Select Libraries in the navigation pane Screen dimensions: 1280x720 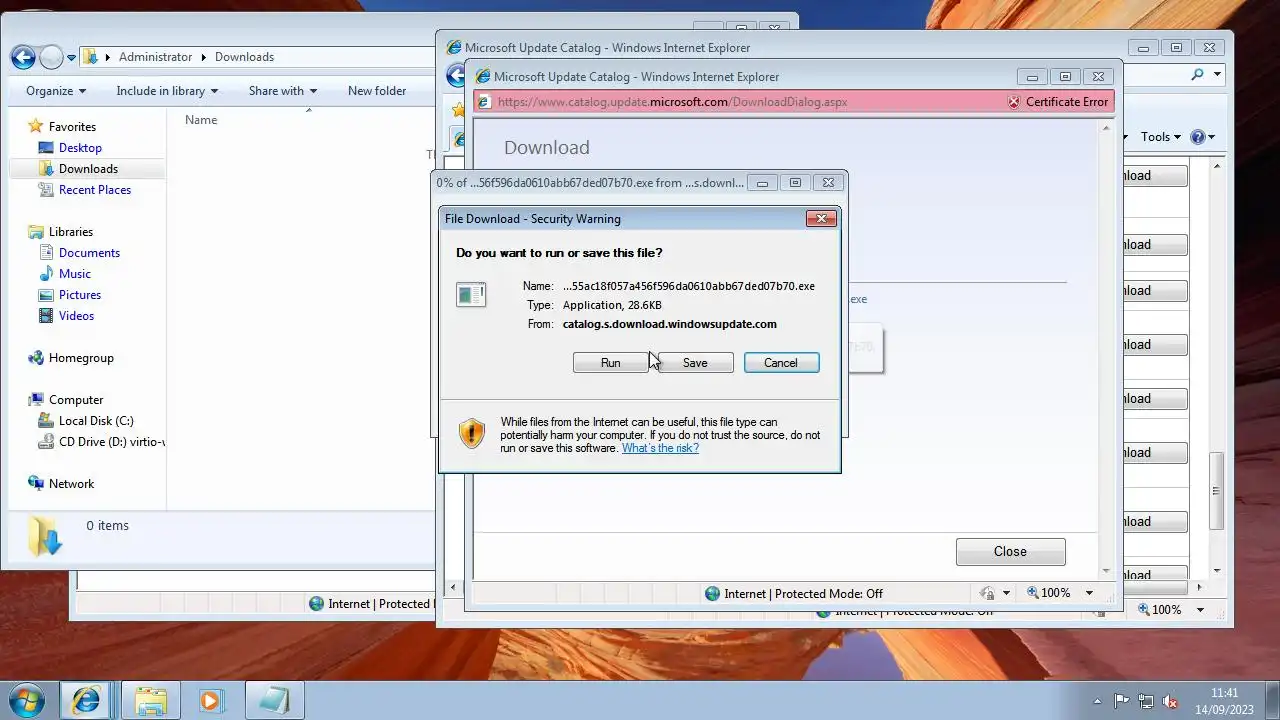pyautogui.click(x=71, y=232)
